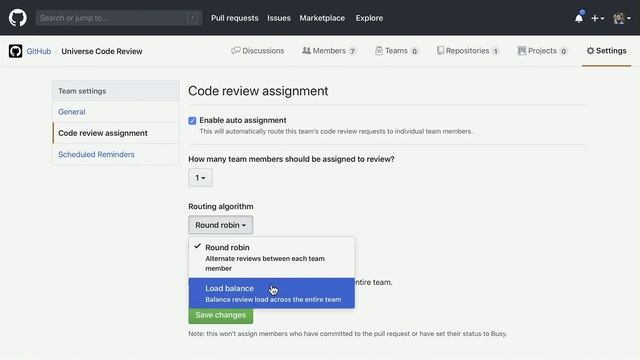Go to Pull requests
This screenshot has width=640, height=360.
(x=235, y=18)
